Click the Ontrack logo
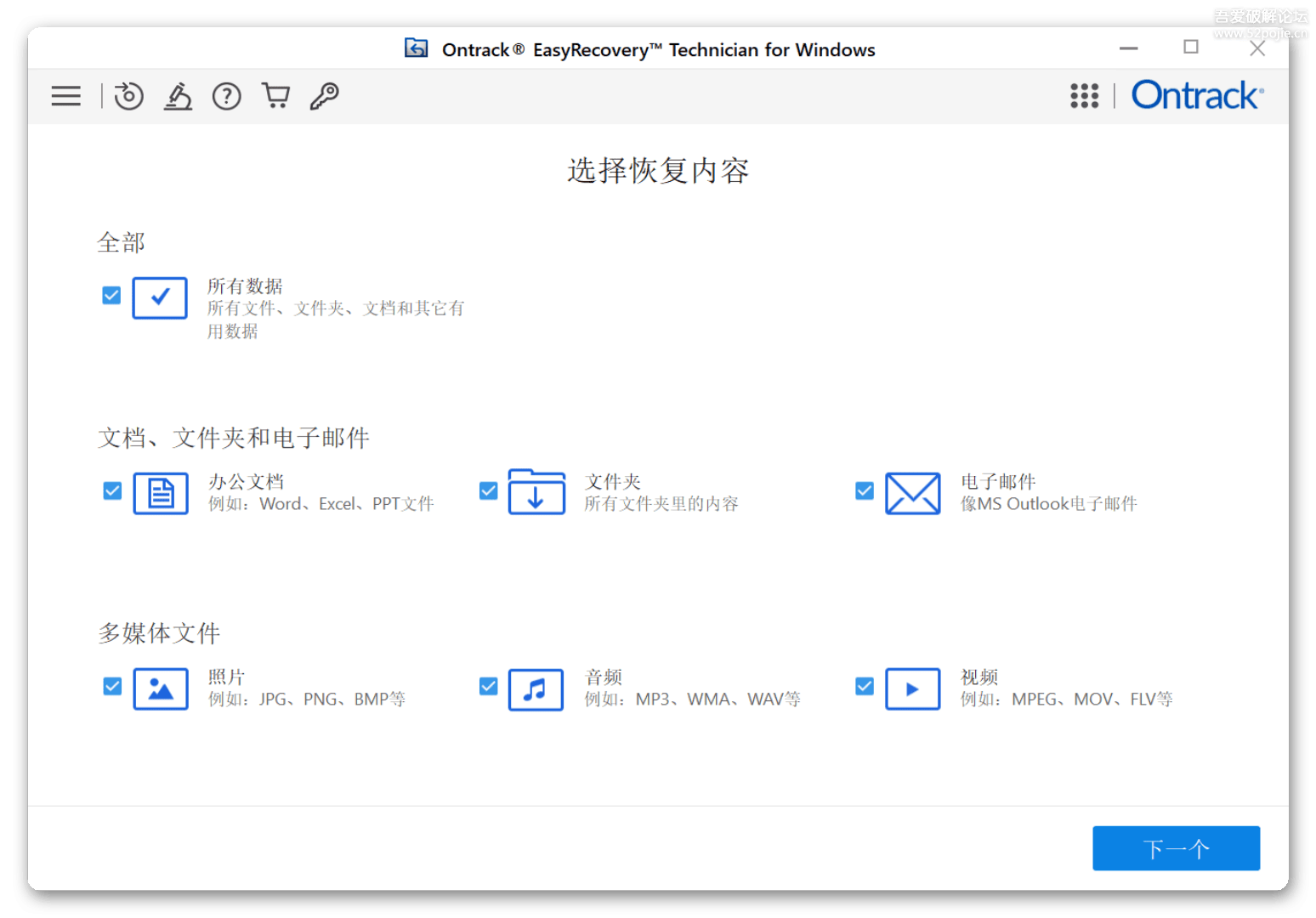This screenshot has height=918, width=1316. tap(1196, 95)
